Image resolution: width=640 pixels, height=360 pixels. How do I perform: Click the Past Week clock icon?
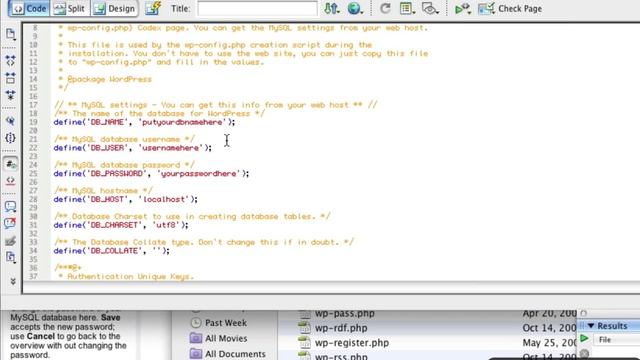196,323
